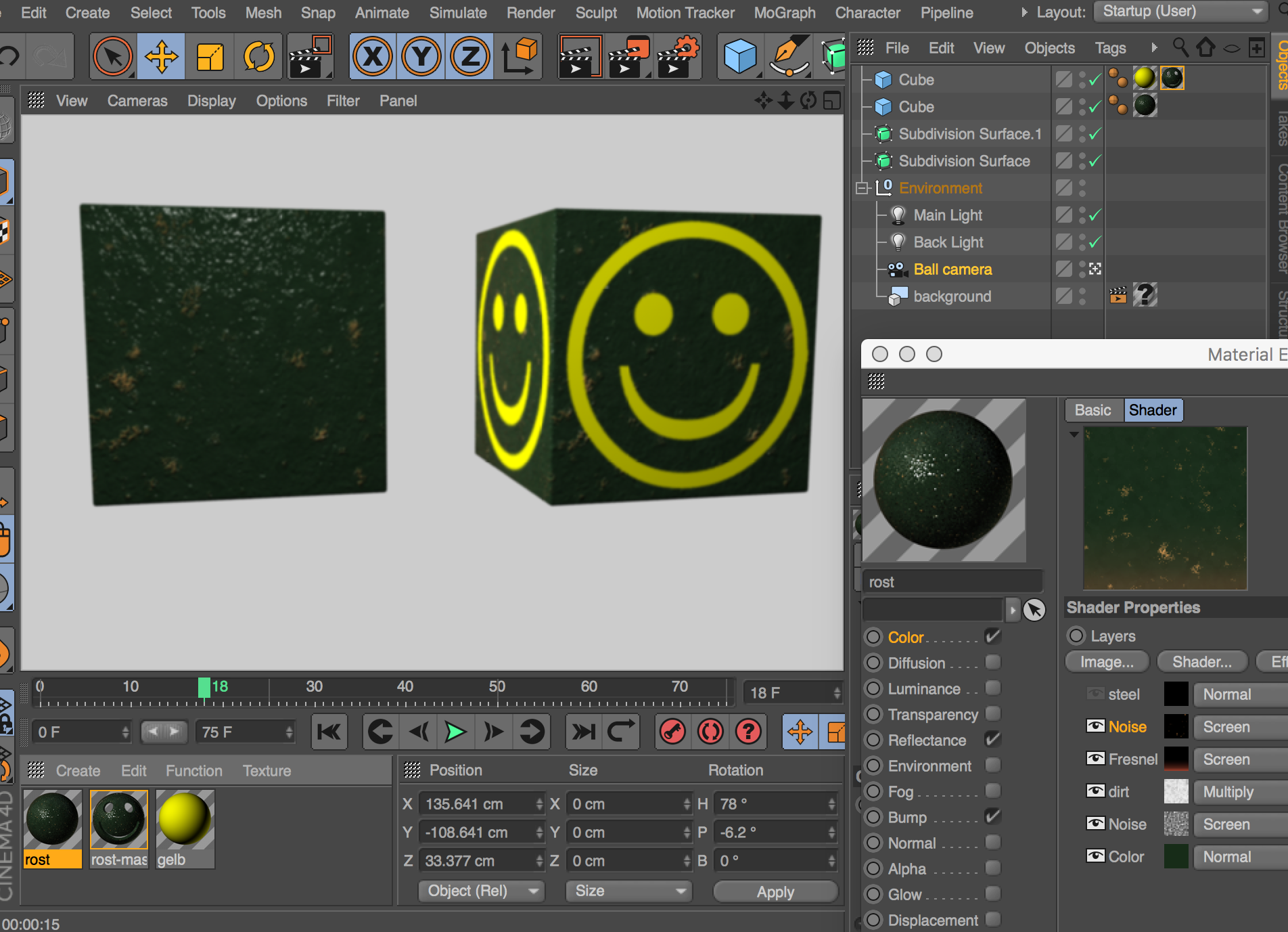1288x932 pixels.
Task: Select the Rotate tool
Action: pos(258,56)
